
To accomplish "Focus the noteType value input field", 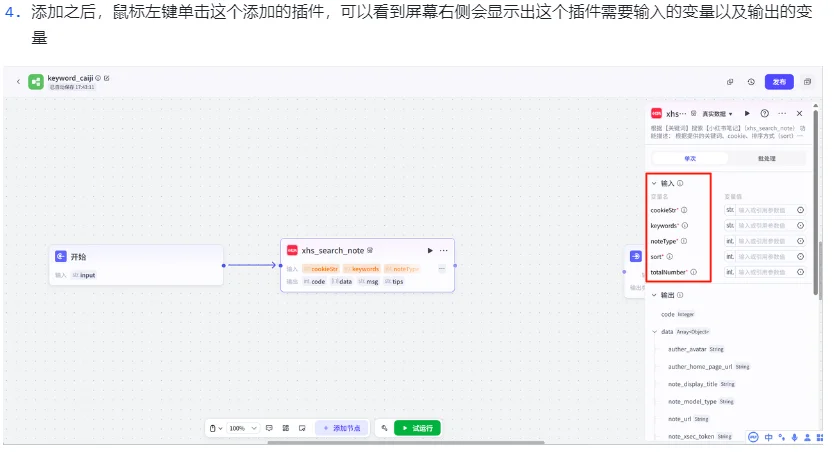I will point(764,241).
